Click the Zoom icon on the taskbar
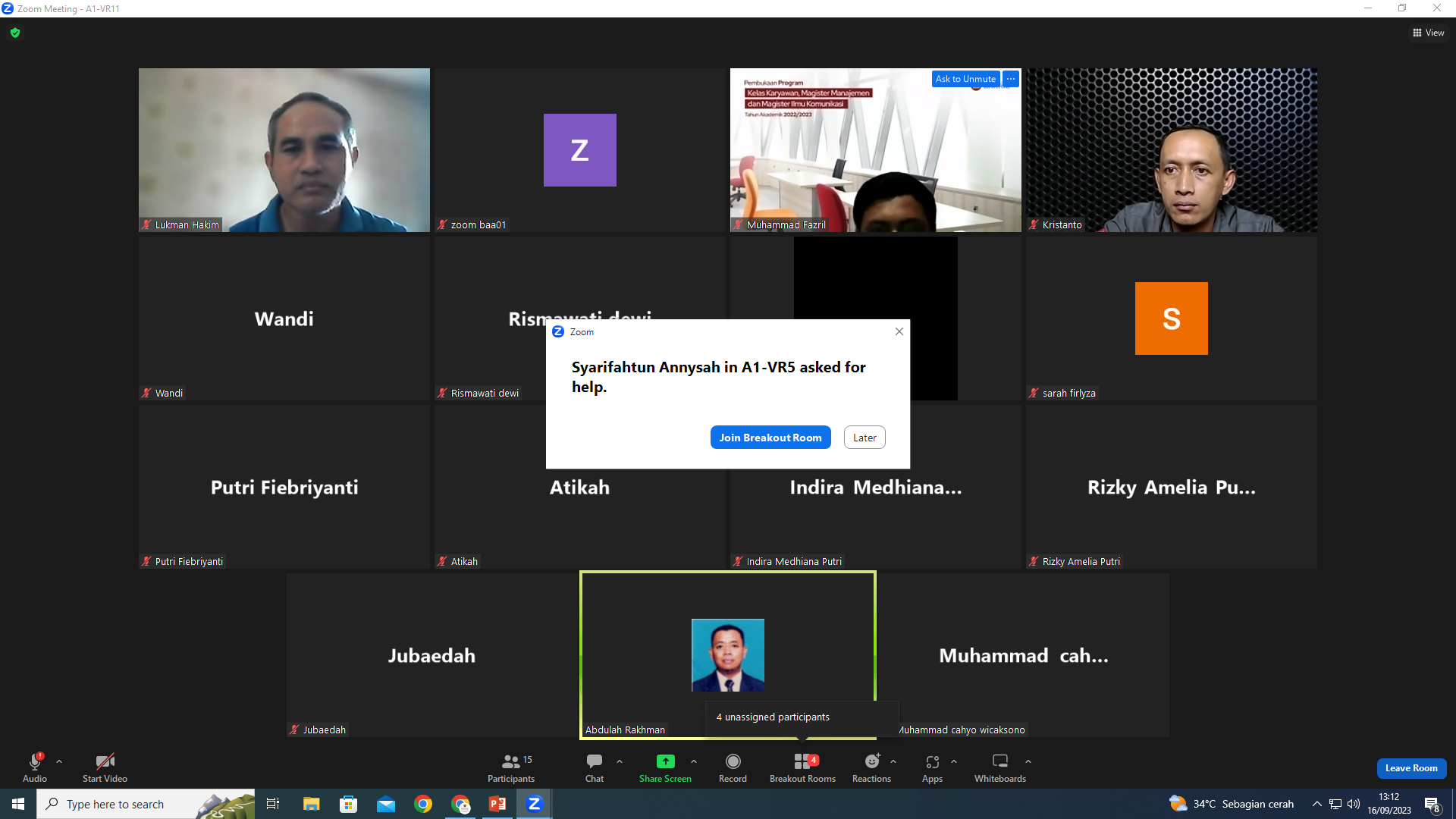 click(x=535, y=804)
